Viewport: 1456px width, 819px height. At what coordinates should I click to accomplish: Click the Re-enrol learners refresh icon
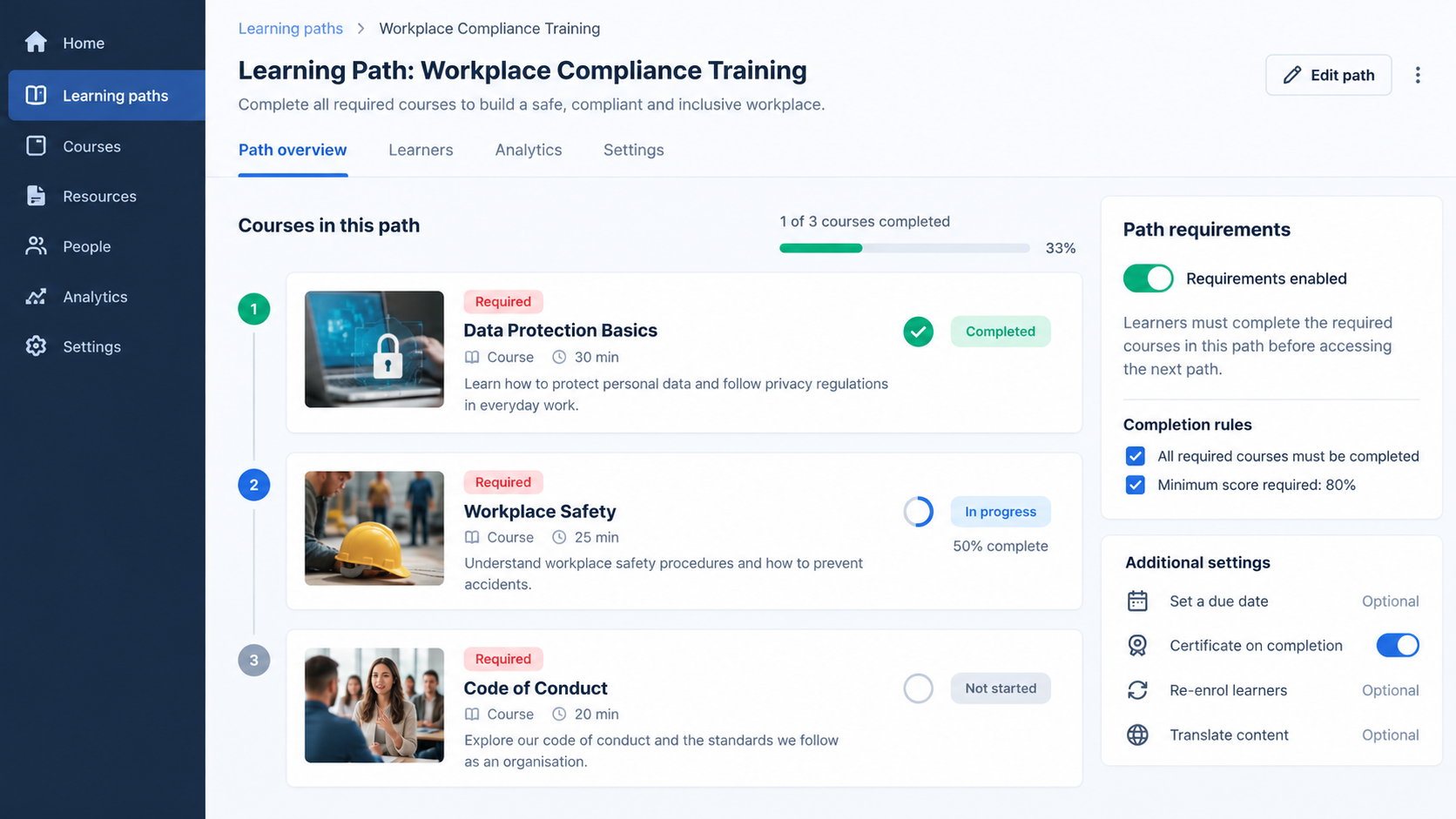click(x=1137, y=690)
